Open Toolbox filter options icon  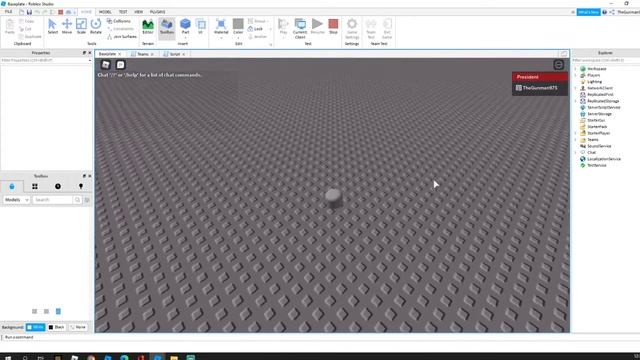pyautogui.click(x=87, y=200)
